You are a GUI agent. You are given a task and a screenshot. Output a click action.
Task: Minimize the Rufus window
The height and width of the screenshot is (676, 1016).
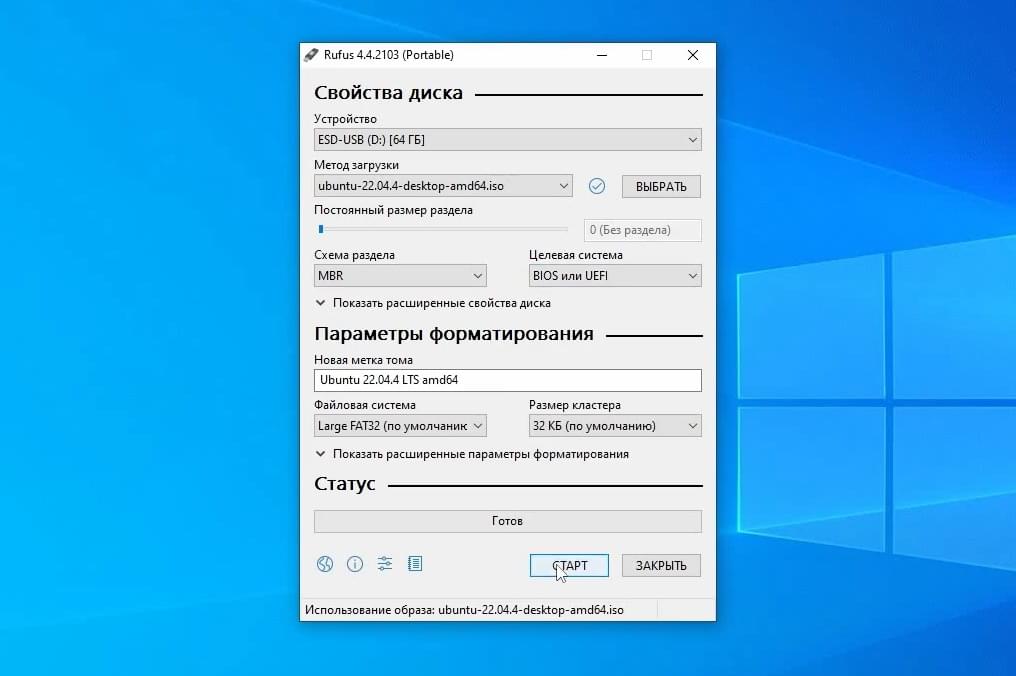point(602,55)
